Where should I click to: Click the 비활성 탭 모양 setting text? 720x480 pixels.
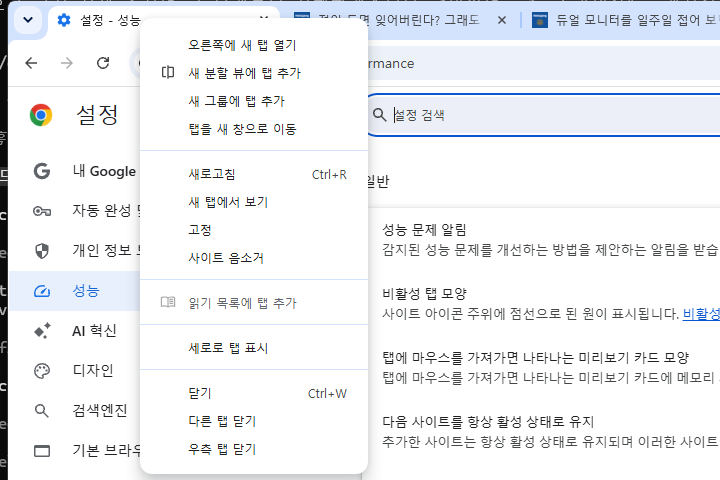424,294
